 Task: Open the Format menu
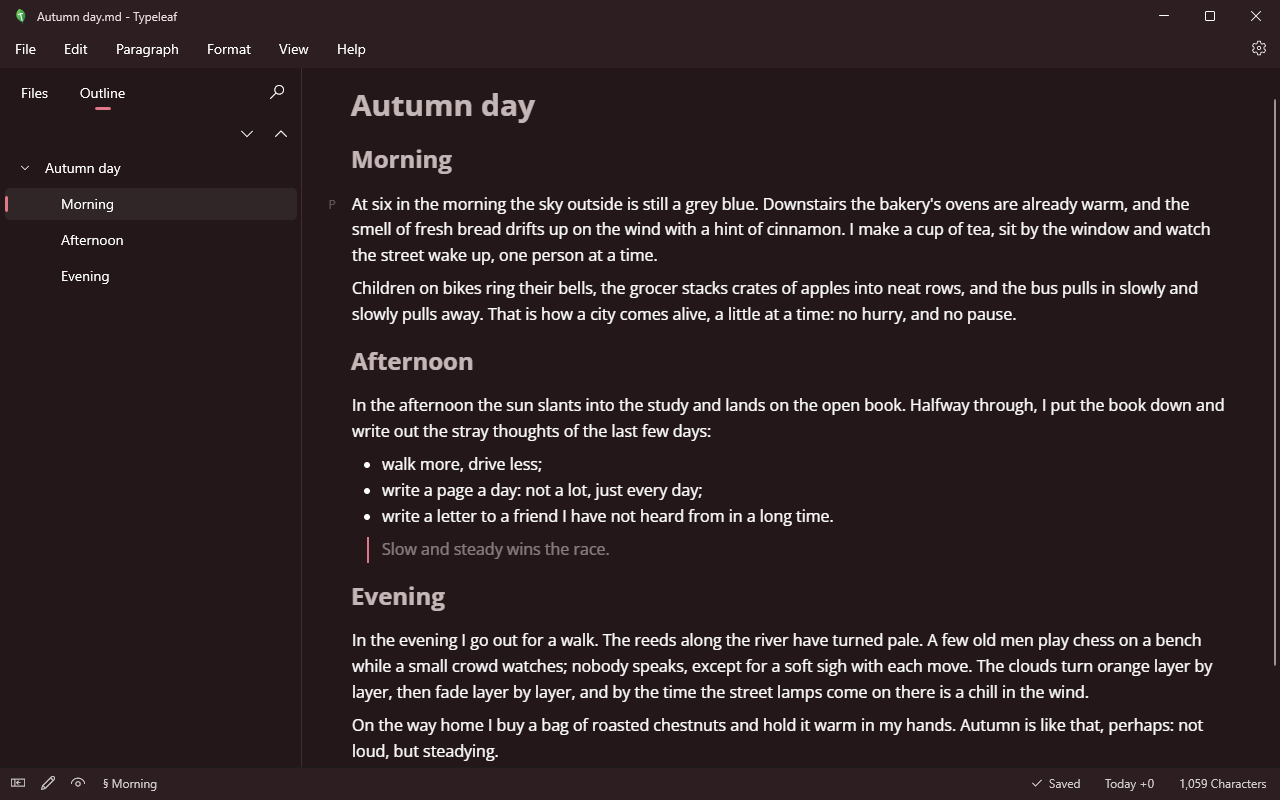pyautogui.click(x=229, y=49)
